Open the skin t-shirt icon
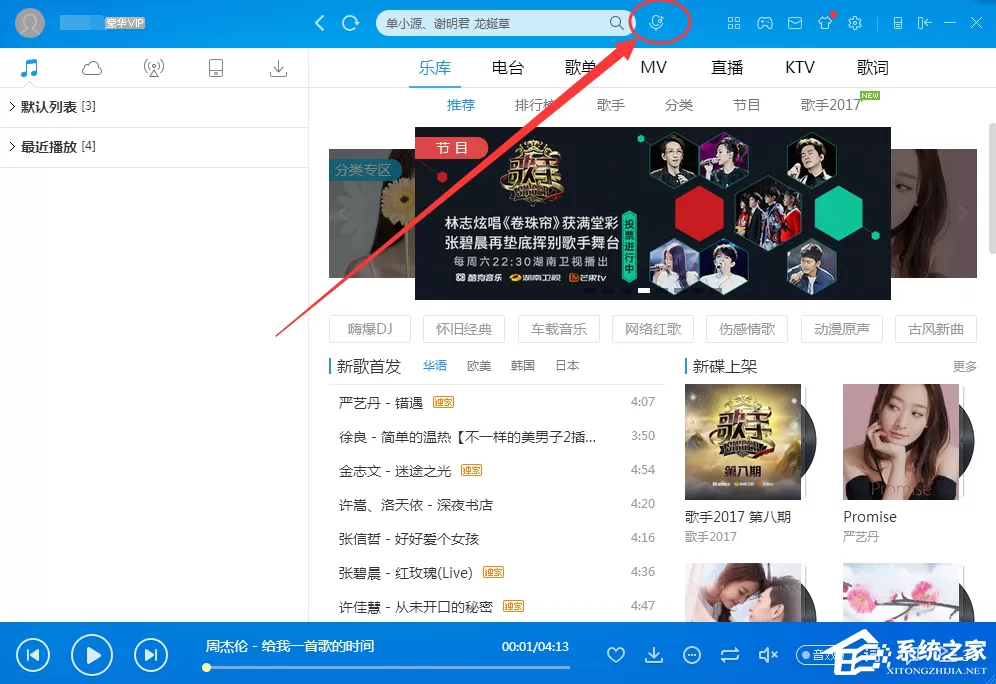The width and height of the screenshot is (996, 684). coord(824,23)
